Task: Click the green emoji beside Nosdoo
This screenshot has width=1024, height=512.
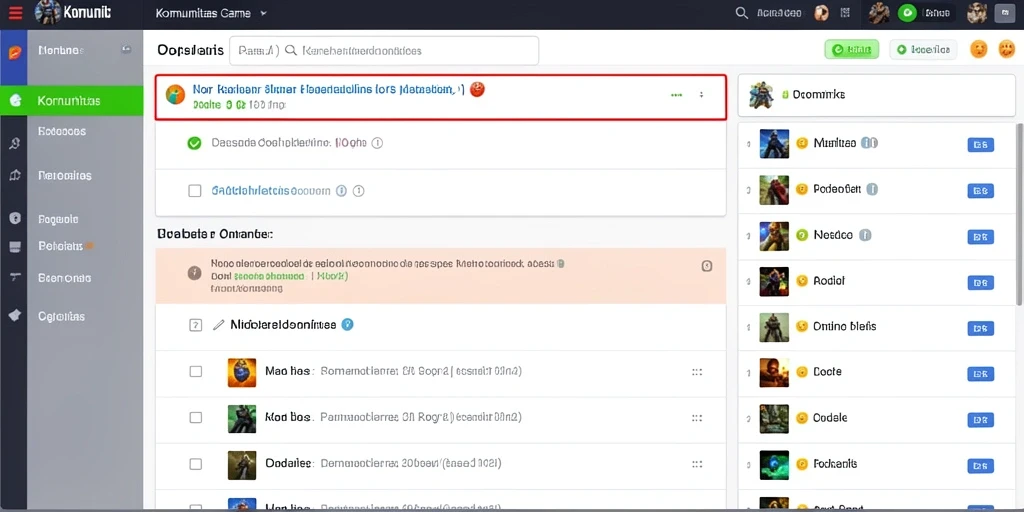Action: point(802,235)
